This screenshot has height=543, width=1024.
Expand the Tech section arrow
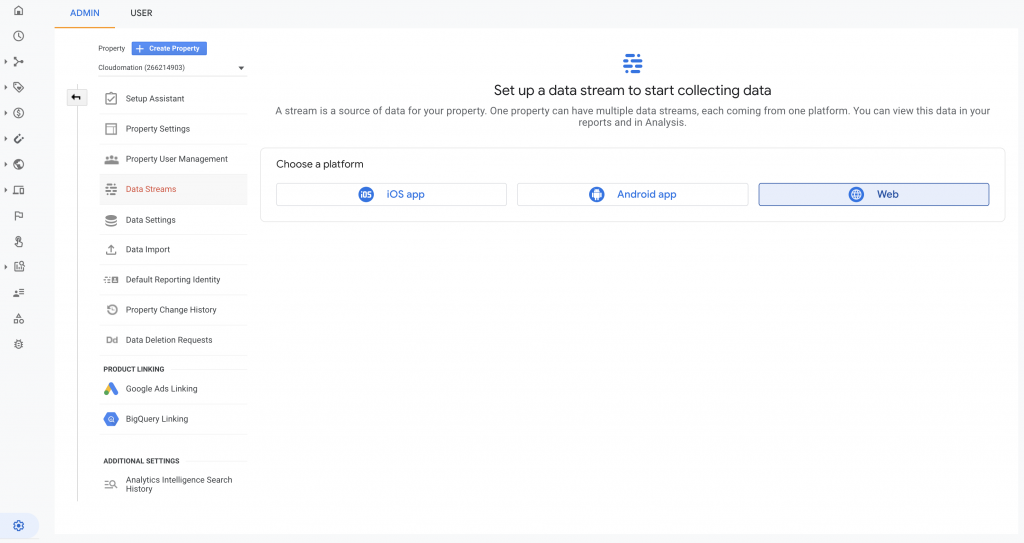(6, 190)
